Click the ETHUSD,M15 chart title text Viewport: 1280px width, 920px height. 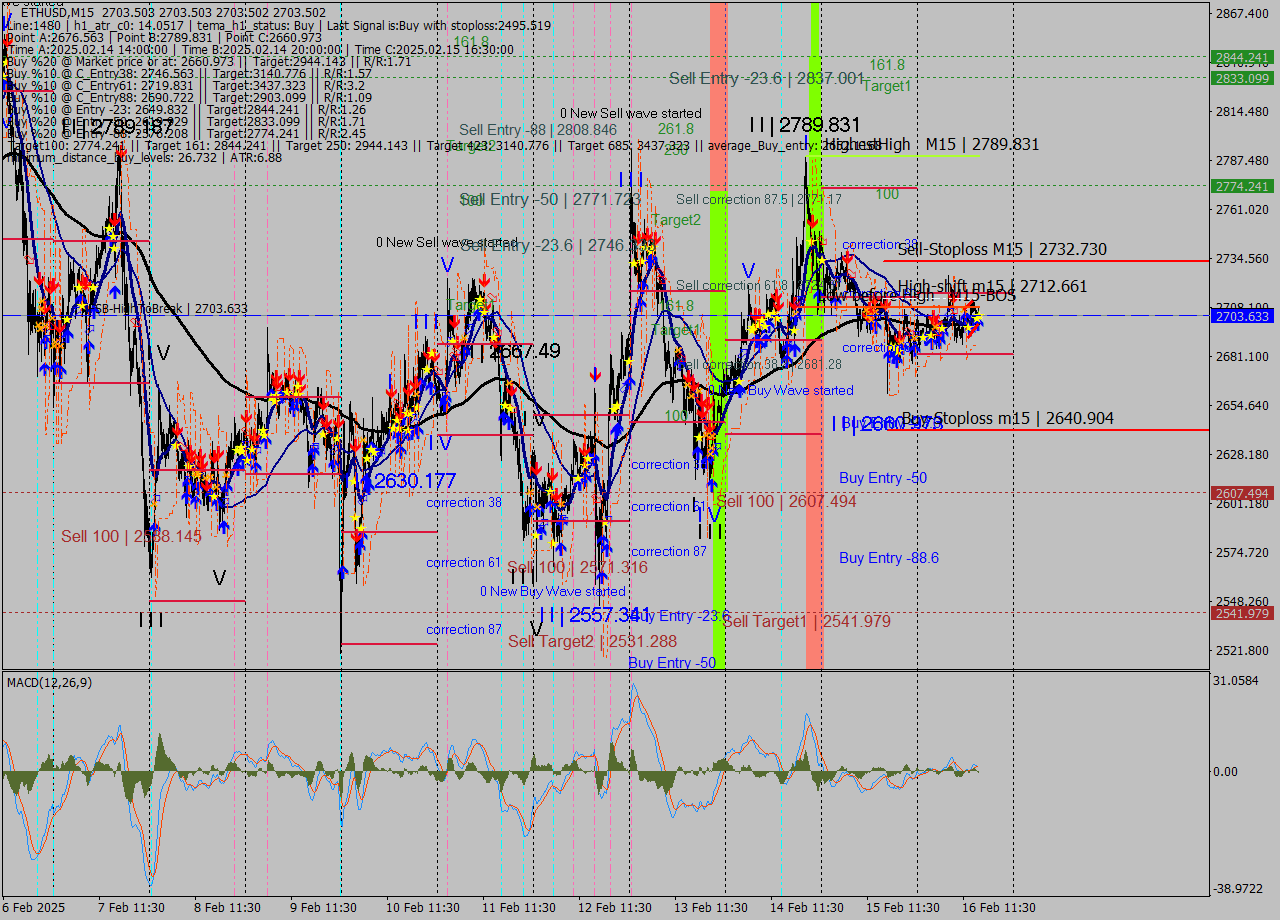tap(50, 10)
